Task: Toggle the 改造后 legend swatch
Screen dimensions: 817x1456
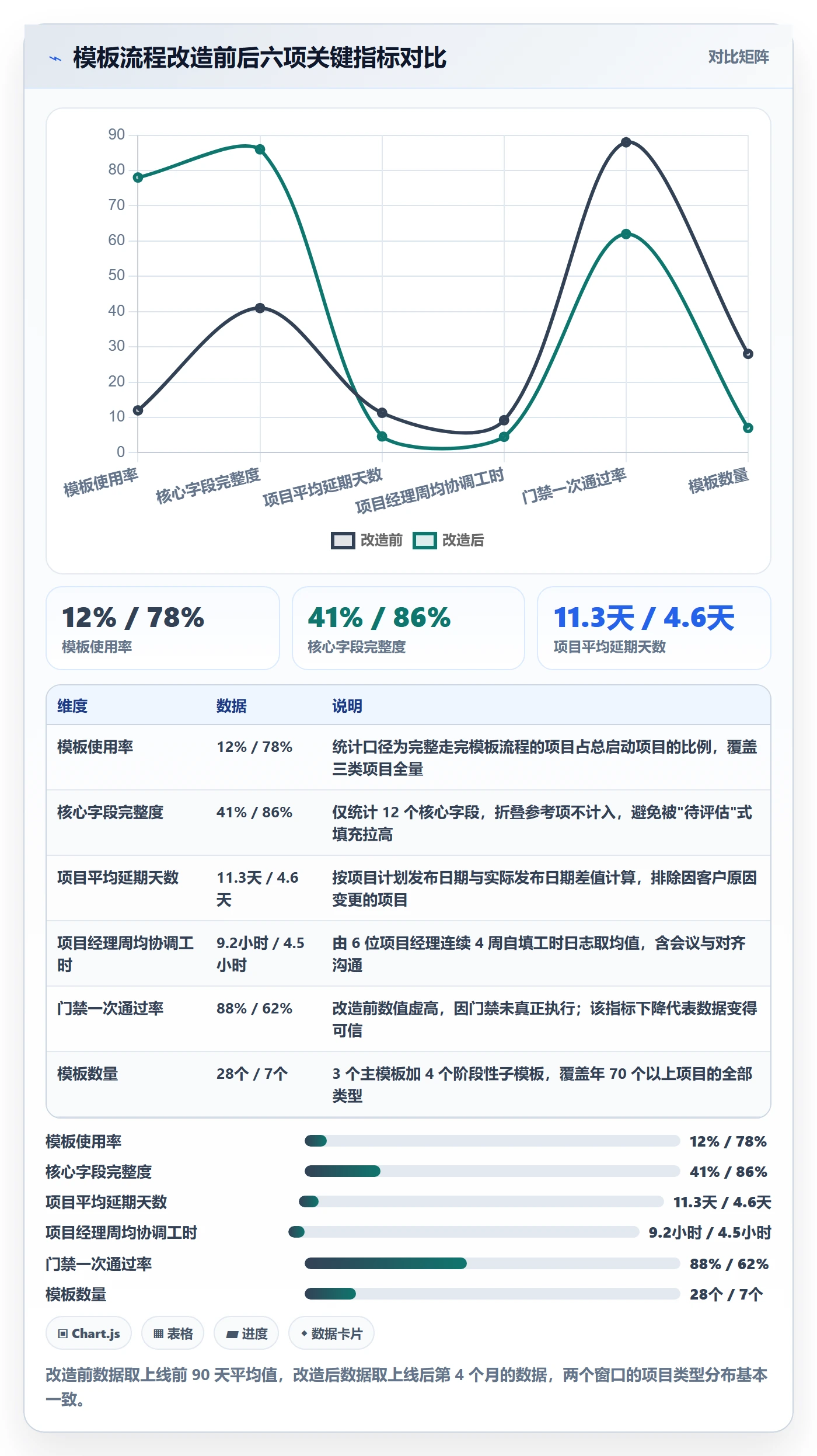Action: [424, 540]
